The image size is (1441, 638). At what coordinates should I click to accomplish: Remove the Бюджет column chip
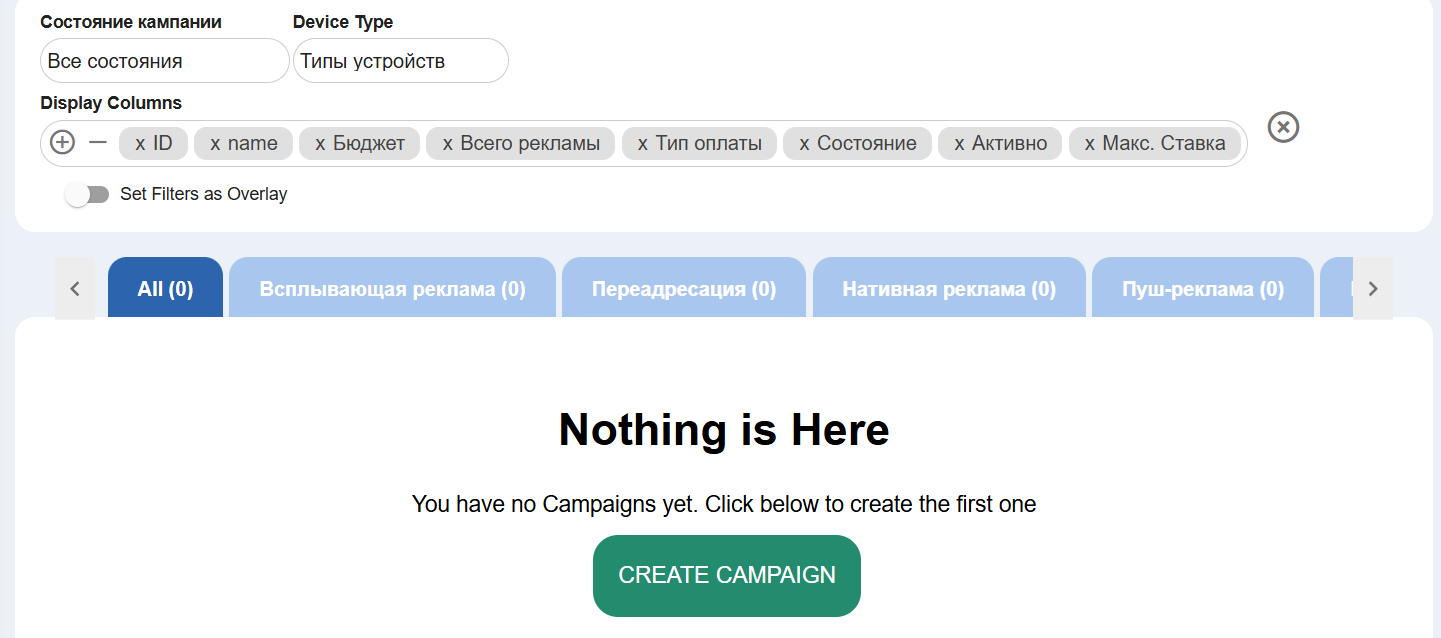[x=320, y=144]
